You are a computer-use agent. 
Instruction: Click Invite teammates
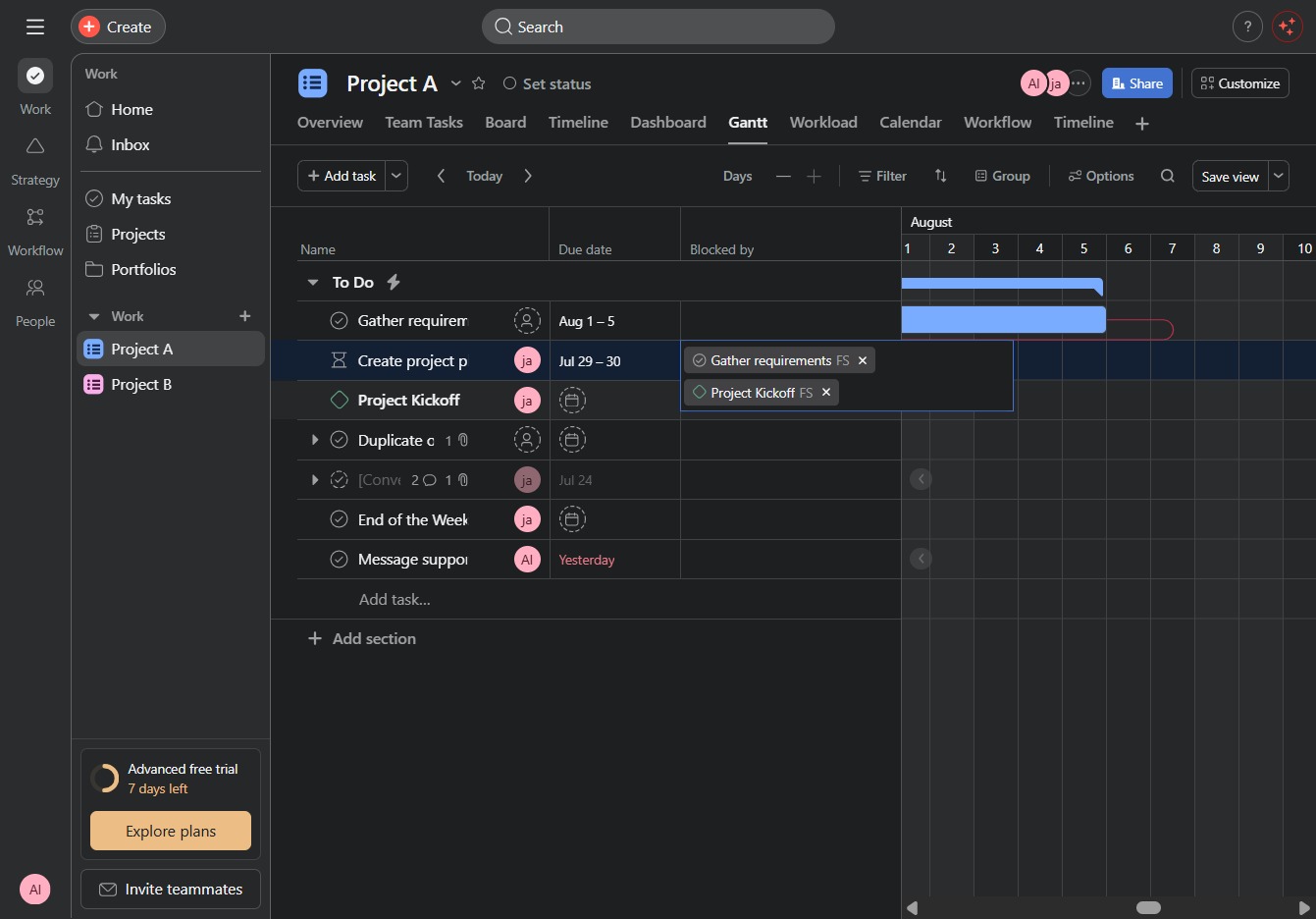pos(171,890)
